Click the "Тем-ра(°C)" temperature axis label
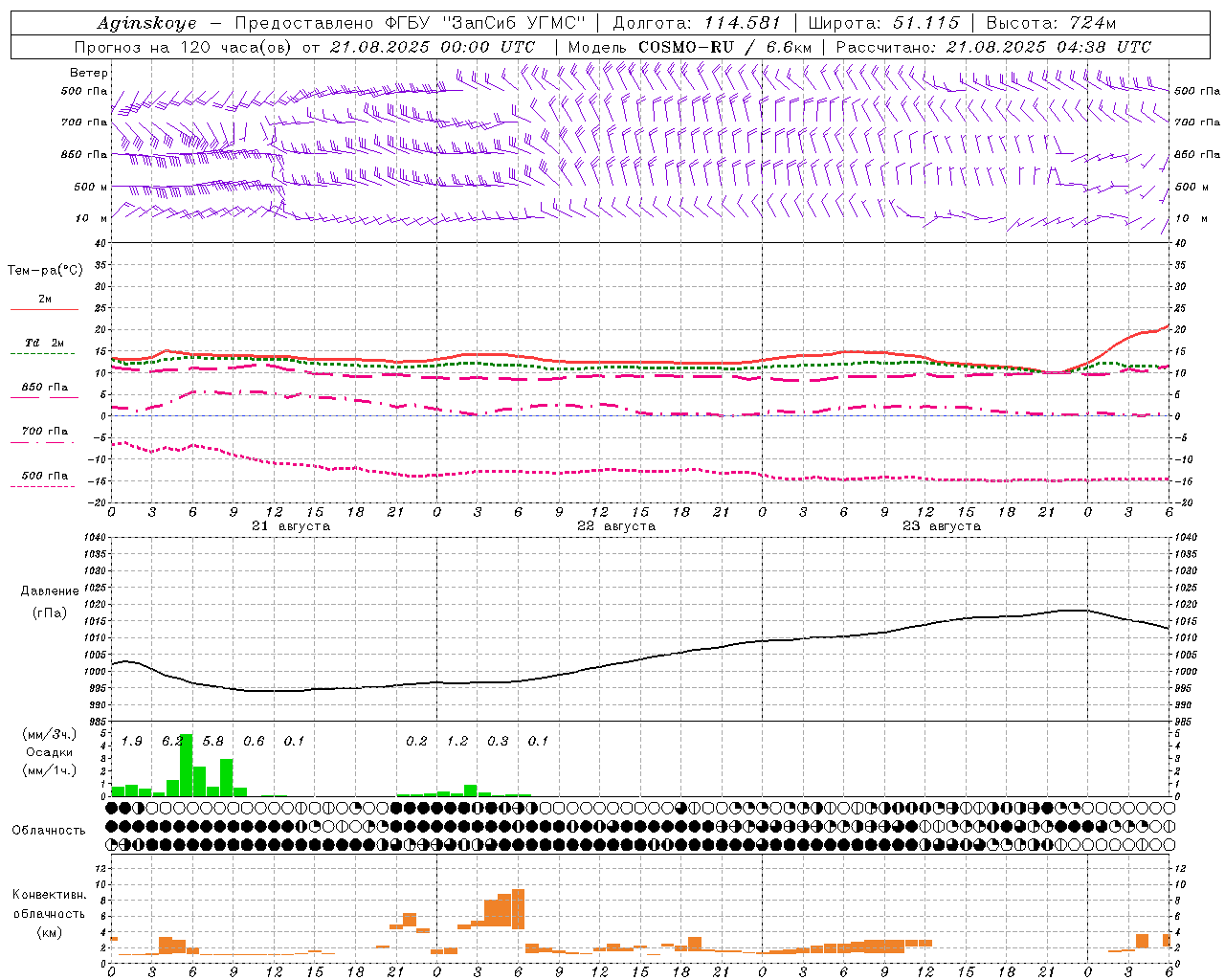The height and width of the screenshot is (980, 1225). [x=45, y=271]
